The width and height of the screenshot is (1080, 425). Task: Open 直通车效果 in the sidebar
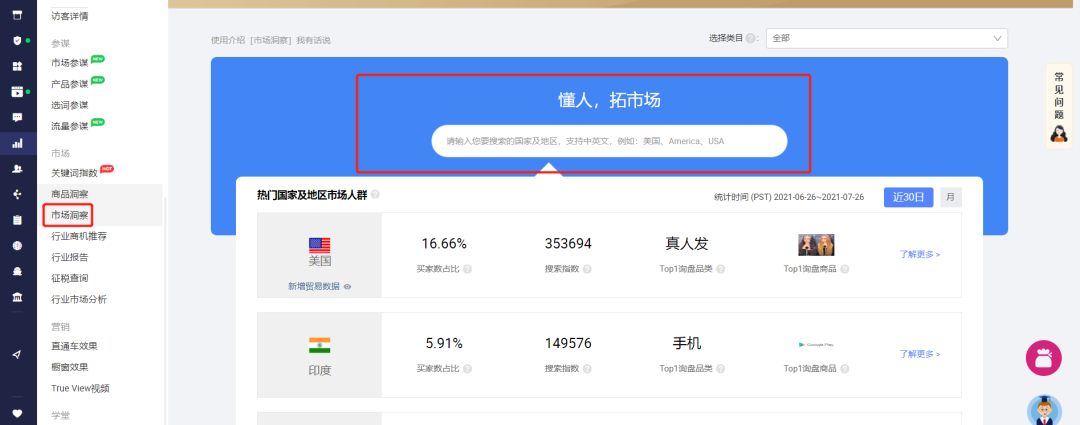pos(74,346)
